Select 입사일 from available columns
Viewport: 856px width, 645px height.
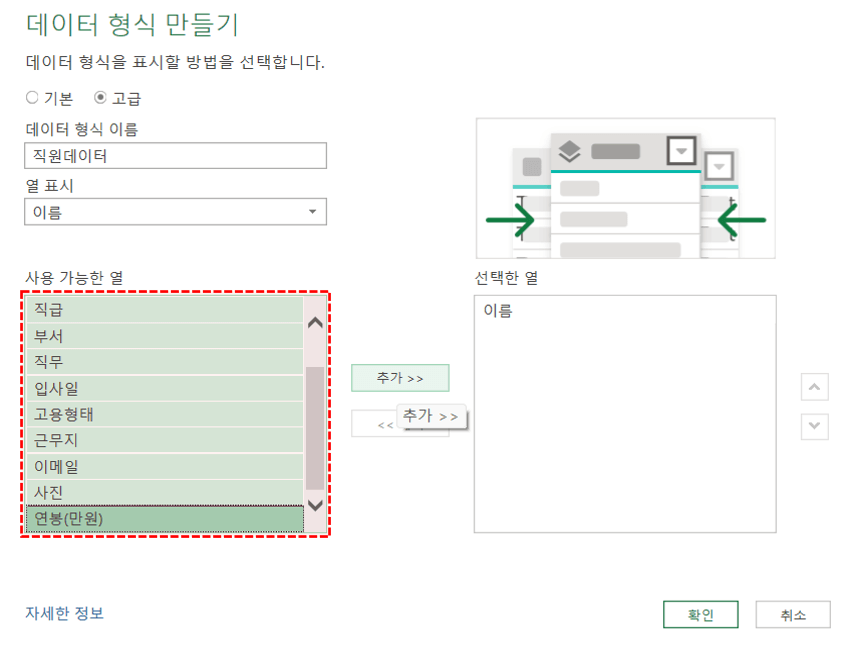tap(150, 388)
